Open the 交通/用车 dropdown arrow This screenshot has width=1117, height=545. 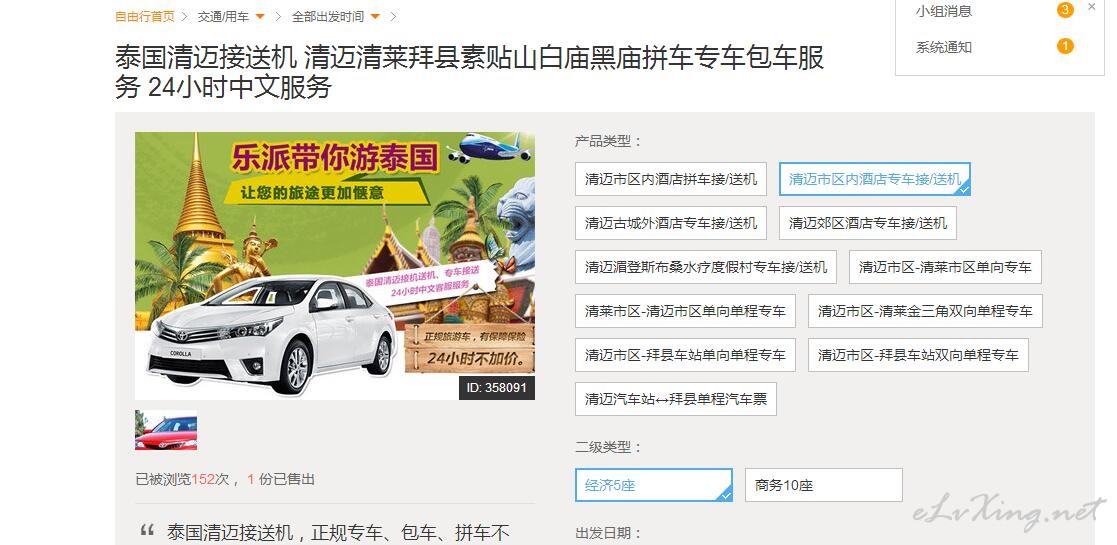260,16
